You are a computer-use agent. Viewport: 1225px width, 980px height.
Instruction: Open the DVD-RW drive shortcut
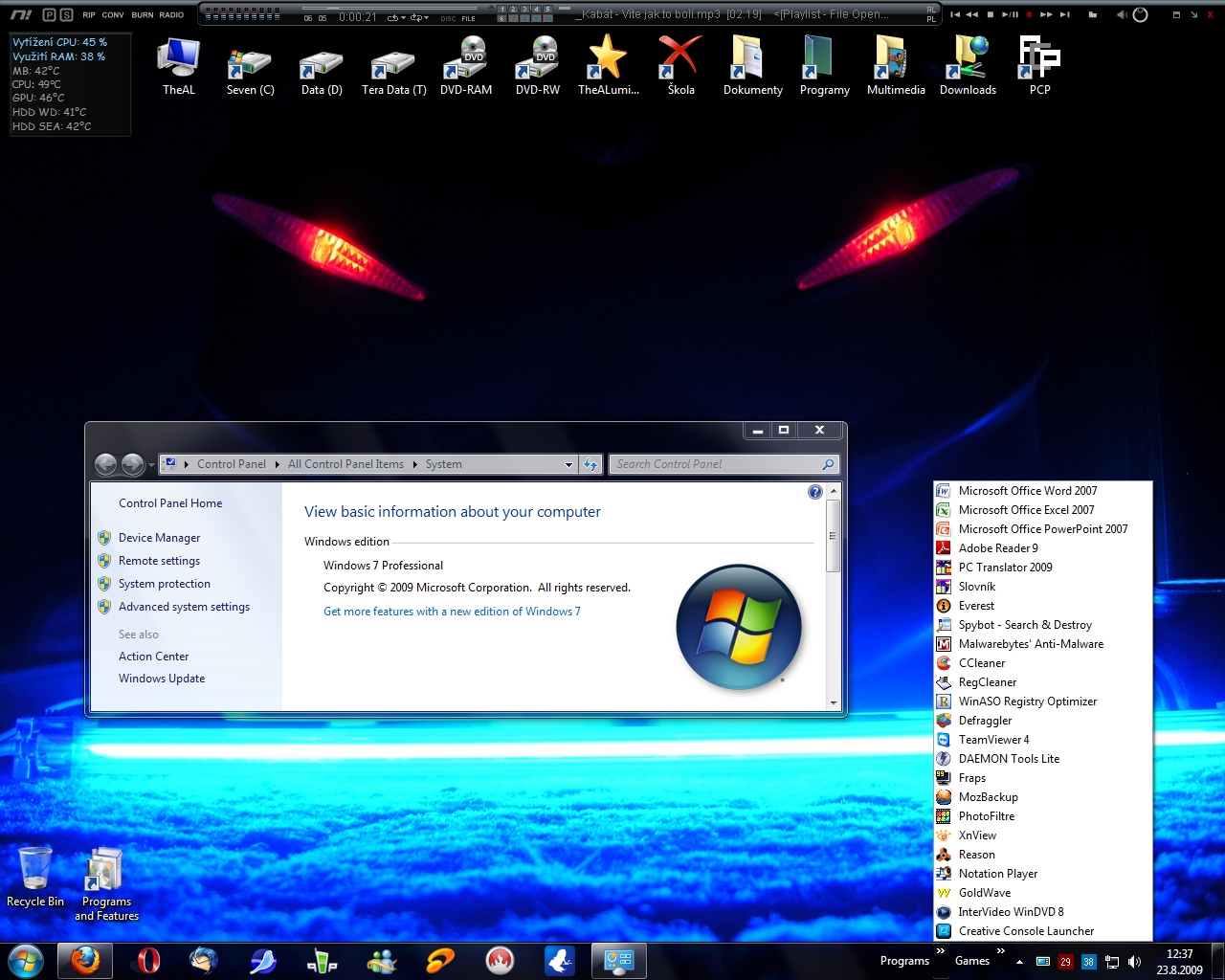tap(538, 65)
